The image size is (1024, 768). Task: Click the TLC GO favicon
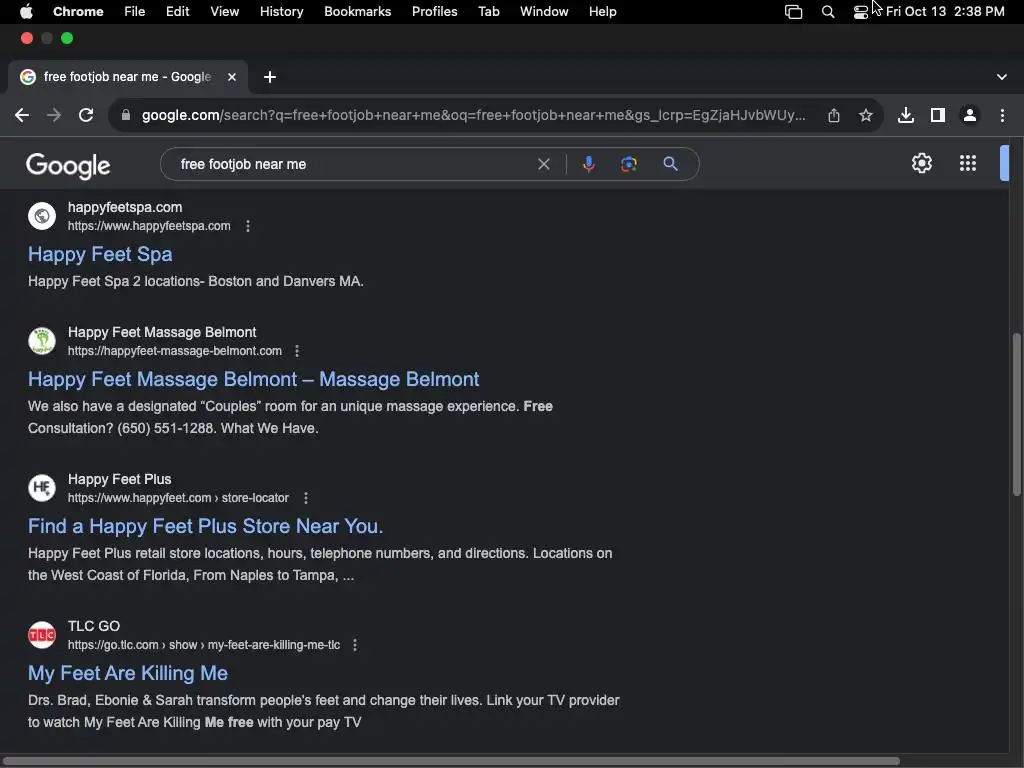42,635
